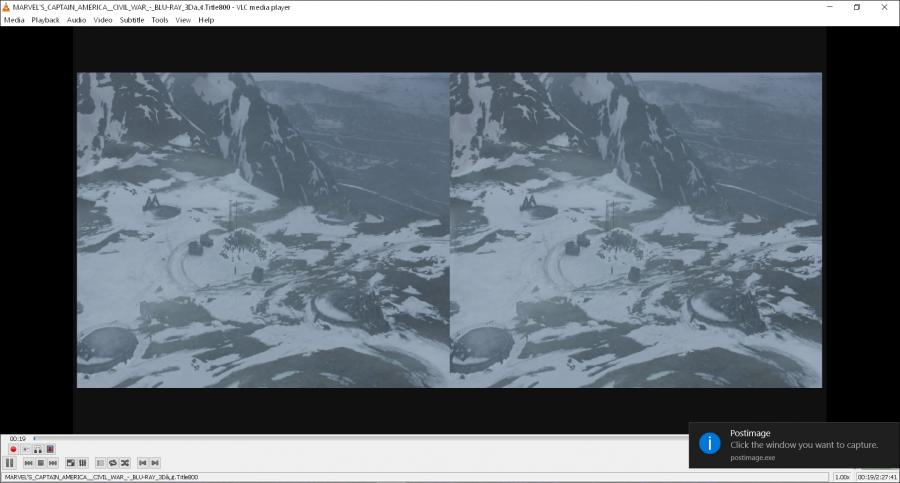Click the 00:19 elapsed time label
Screen dimensions: 900x483
click(x=17, y=439)
